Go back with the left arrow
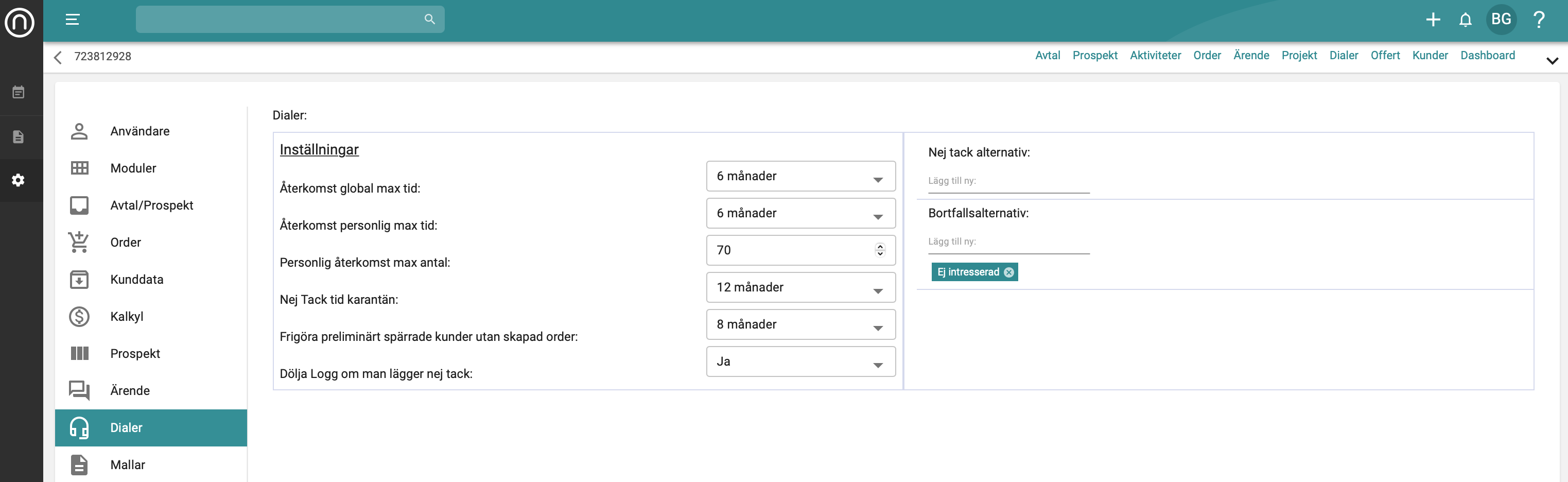 [58, 57]
